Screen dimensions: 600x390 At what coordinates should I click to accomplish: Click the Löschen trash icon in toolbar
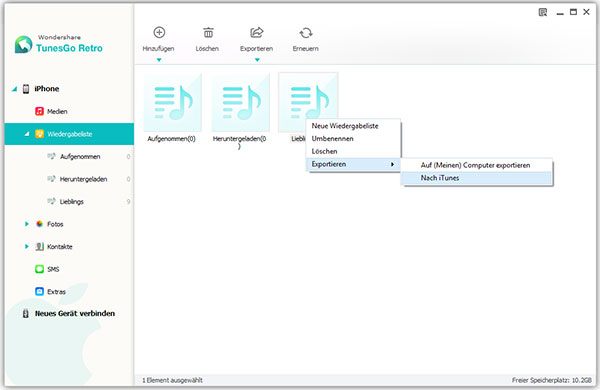pos(208,33)
